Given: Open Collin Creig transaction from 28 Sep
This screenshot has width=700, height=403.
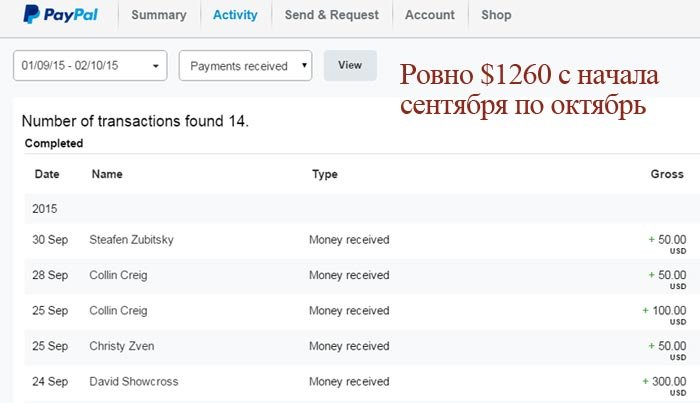Looking at the screenshot, I should [x=362, y=276].
